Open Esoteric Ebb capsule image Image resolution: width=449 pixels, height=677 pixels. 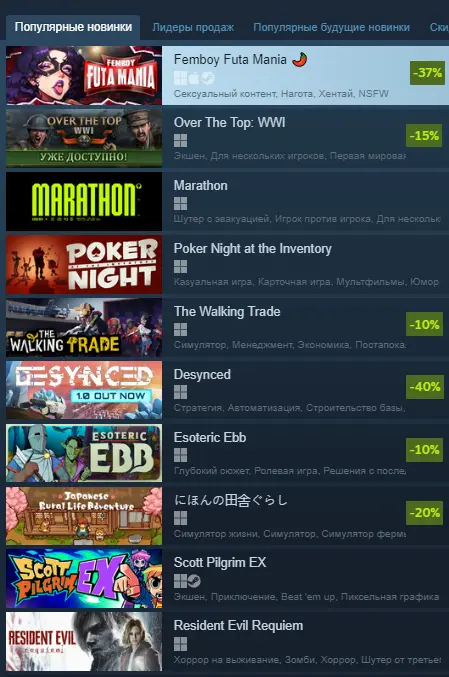coord(84,453)
